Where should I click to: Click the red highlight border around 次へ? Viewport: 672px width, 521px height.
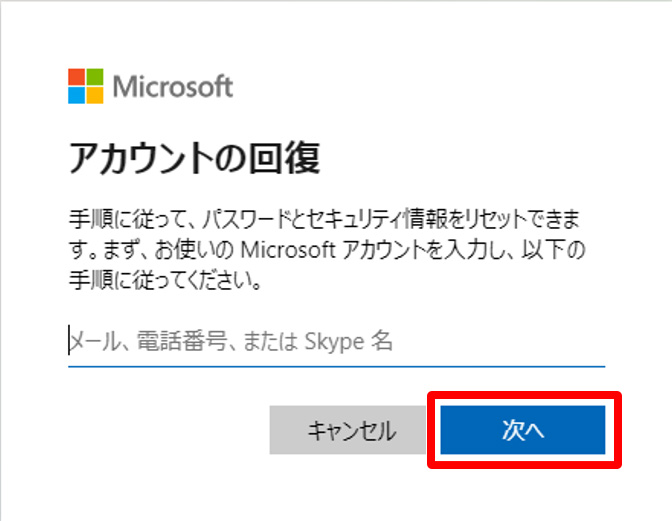coord(525,395)
